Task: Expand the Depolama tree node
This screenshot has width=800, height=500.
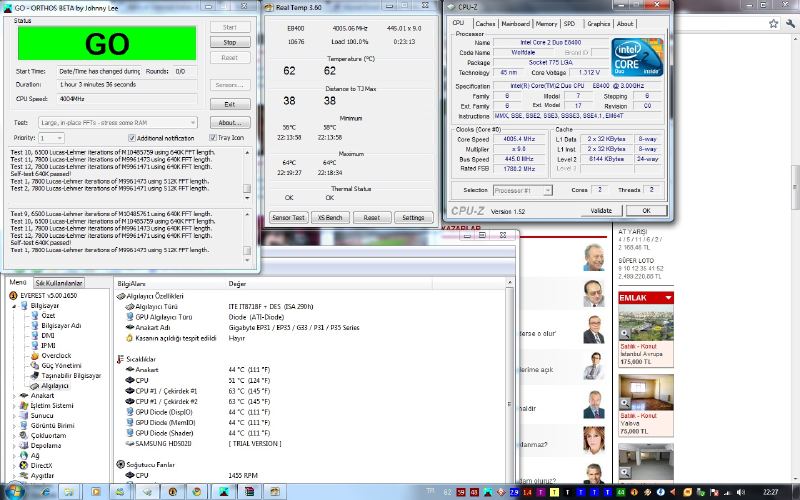Action: point(14,446)
